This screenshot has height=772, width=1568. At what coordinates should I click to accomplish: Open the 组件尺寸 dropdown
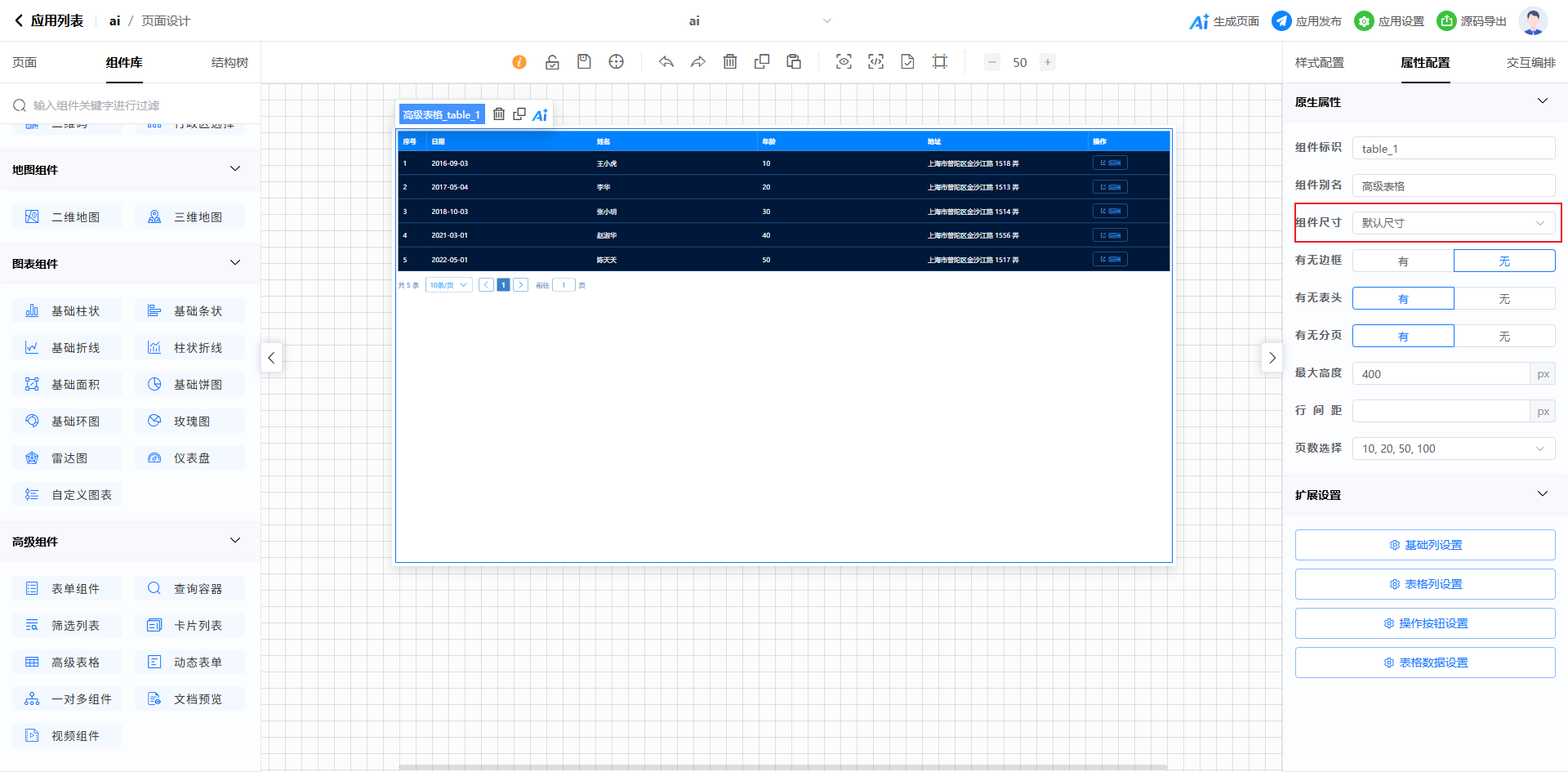[1454, 223]
